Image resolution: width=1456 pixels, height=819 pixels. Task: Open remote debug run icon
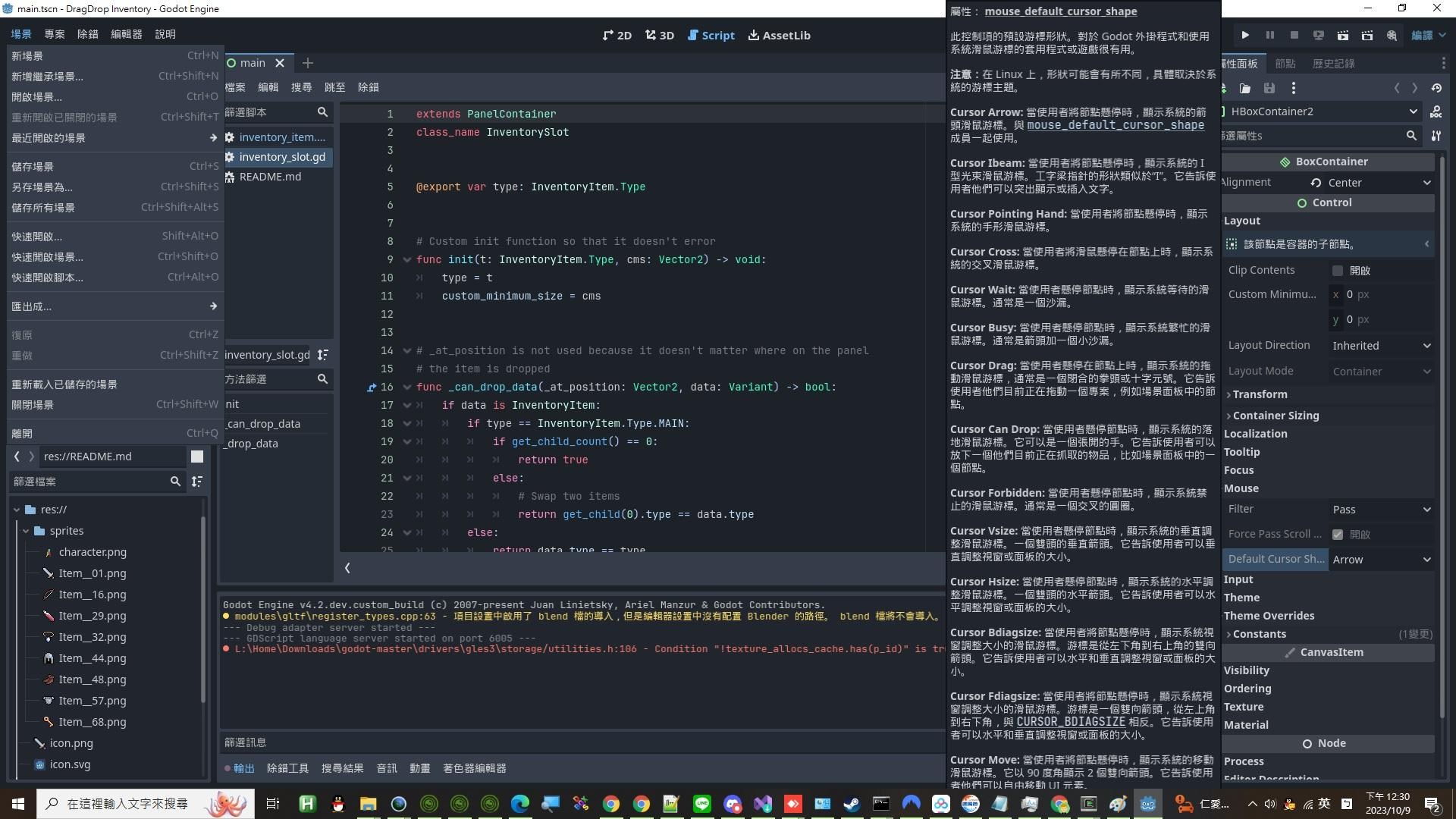coord(1319,36)
